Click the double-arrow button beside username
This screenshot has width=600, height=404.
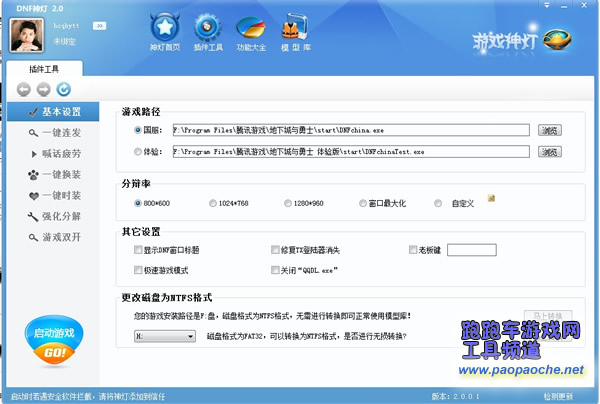(99, 26)
